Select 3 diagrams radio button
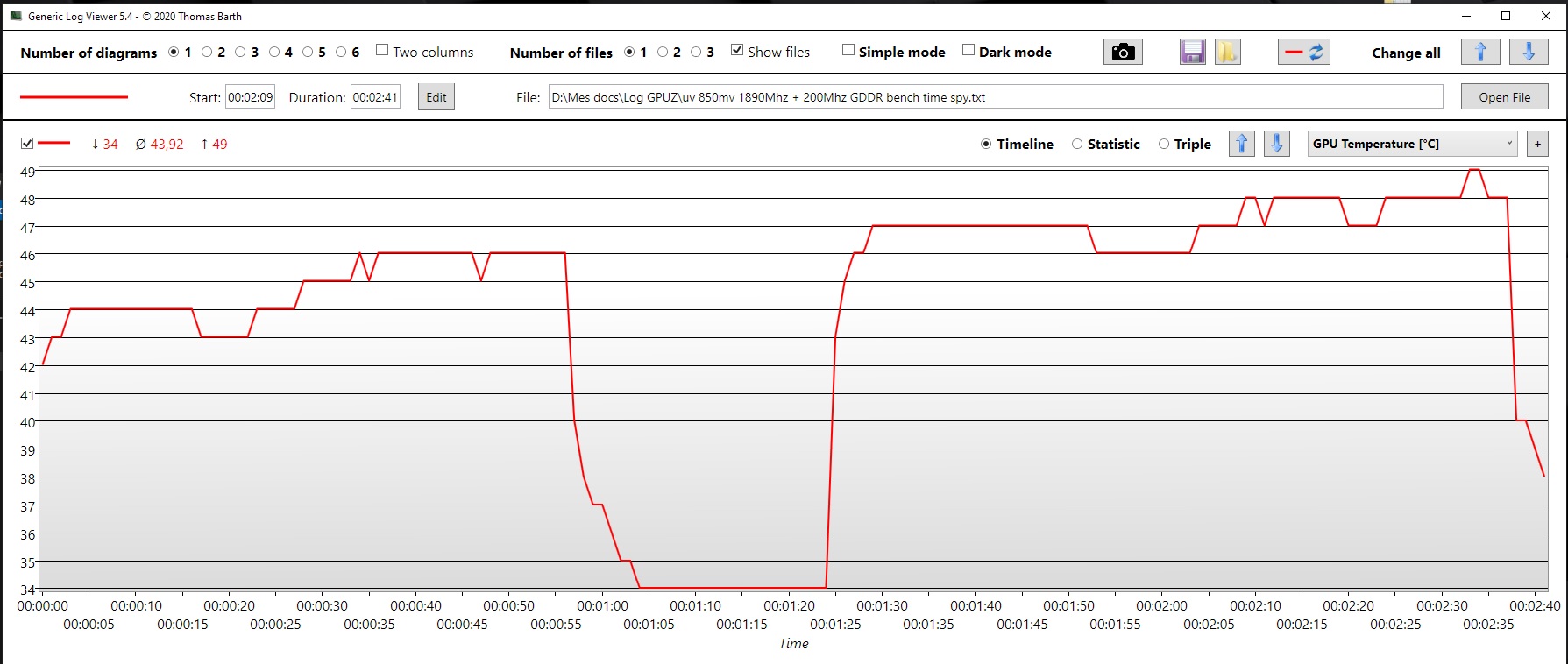The width and height of the screenshot is (1568, 664). pyautogui.click(x=240, y=53)
